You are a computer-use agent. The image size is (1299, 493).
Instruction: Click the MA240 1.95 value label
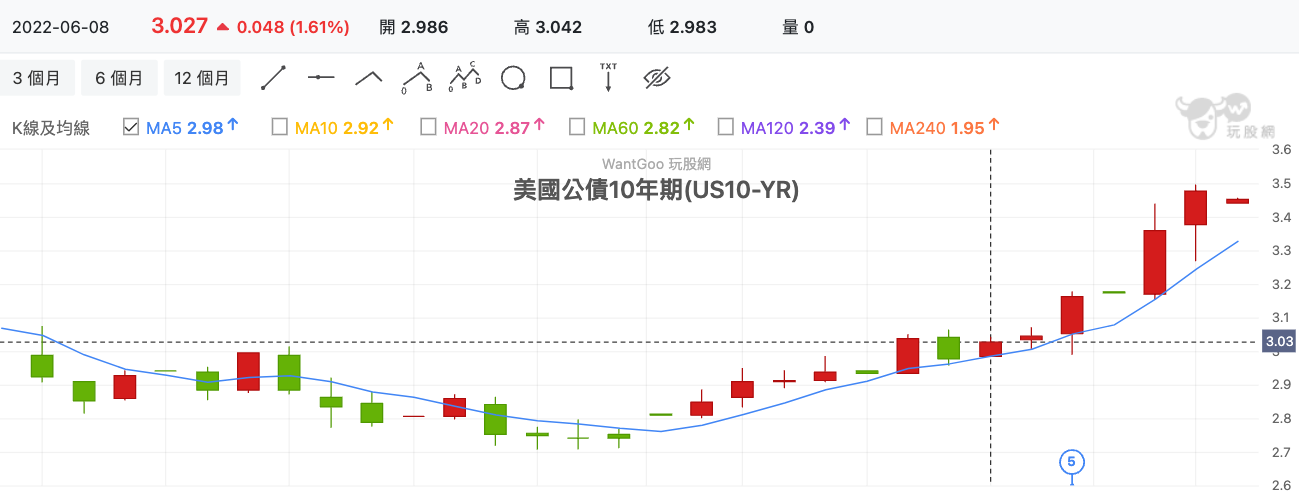944,127
